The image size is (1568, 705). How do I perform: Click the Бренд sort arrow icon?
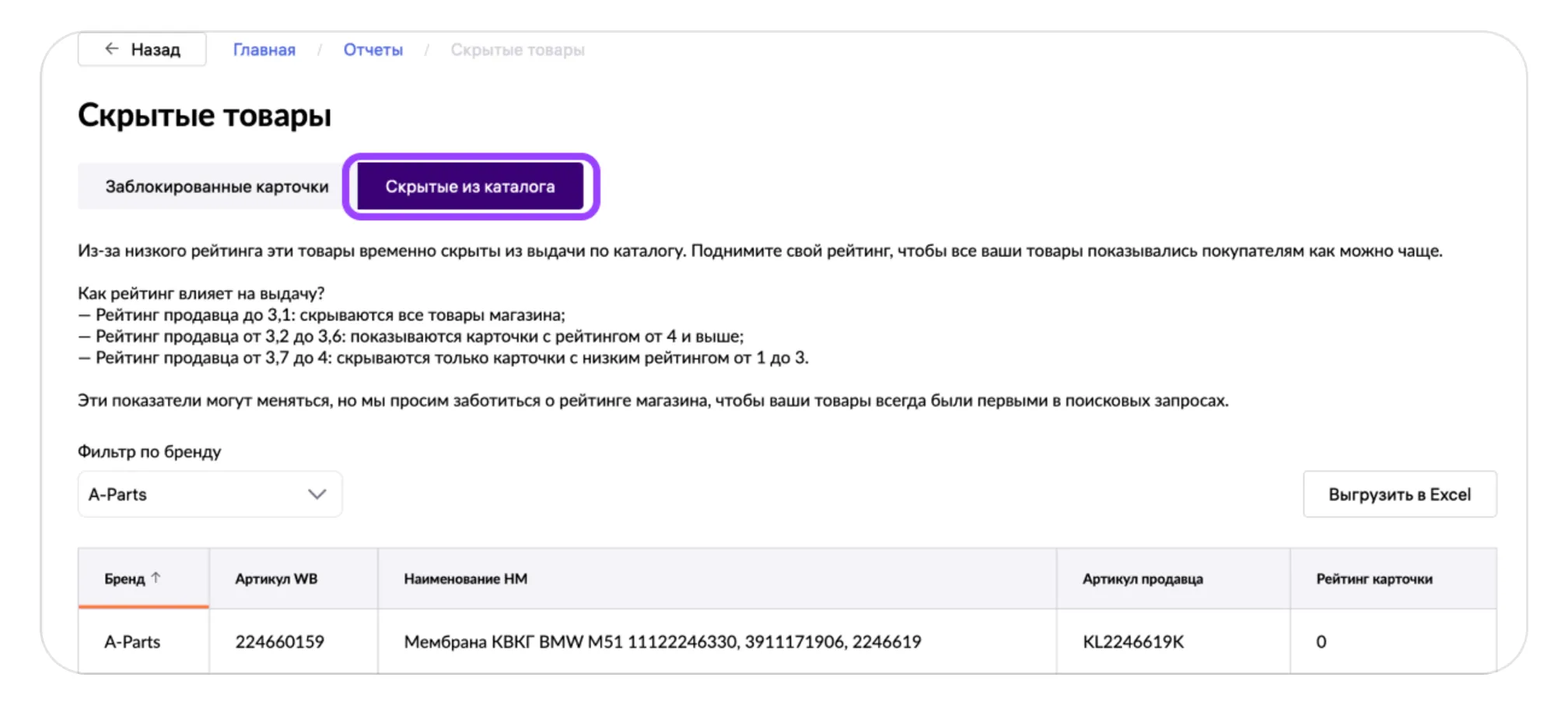[156, 577]
